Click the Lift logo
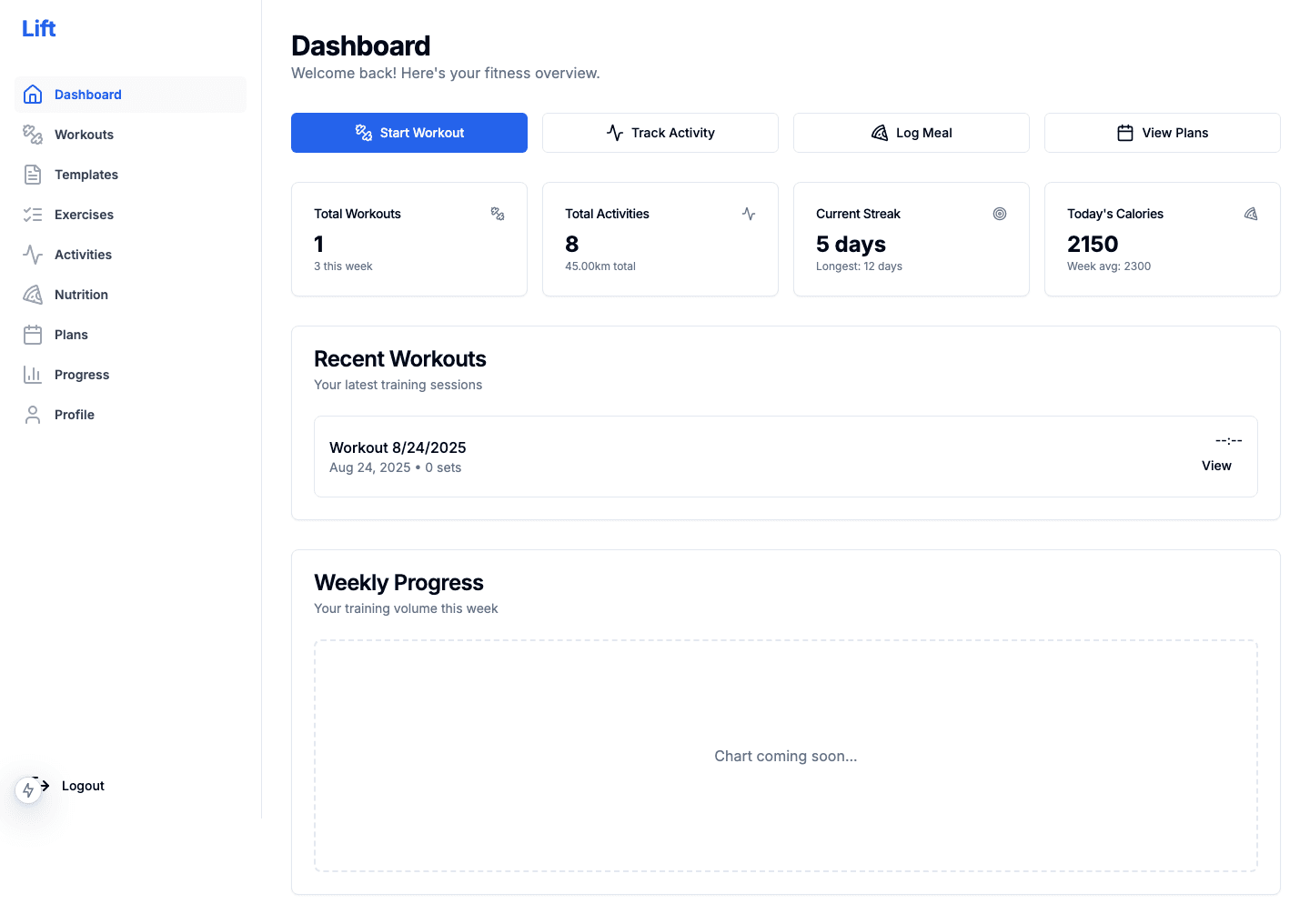 click(38, 27)
